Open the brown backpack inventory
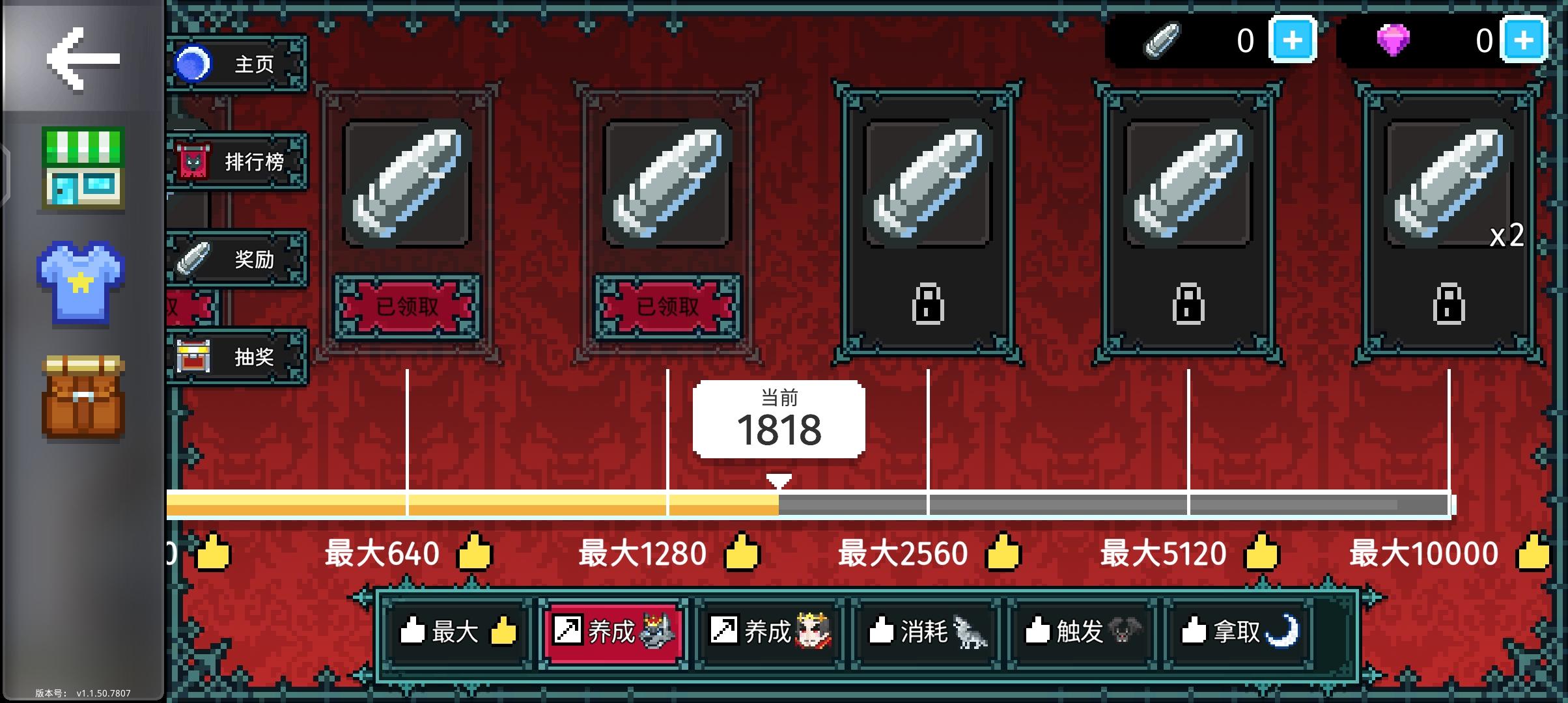Viewport: 1568px width, 703px height. (x=83, y=397)
